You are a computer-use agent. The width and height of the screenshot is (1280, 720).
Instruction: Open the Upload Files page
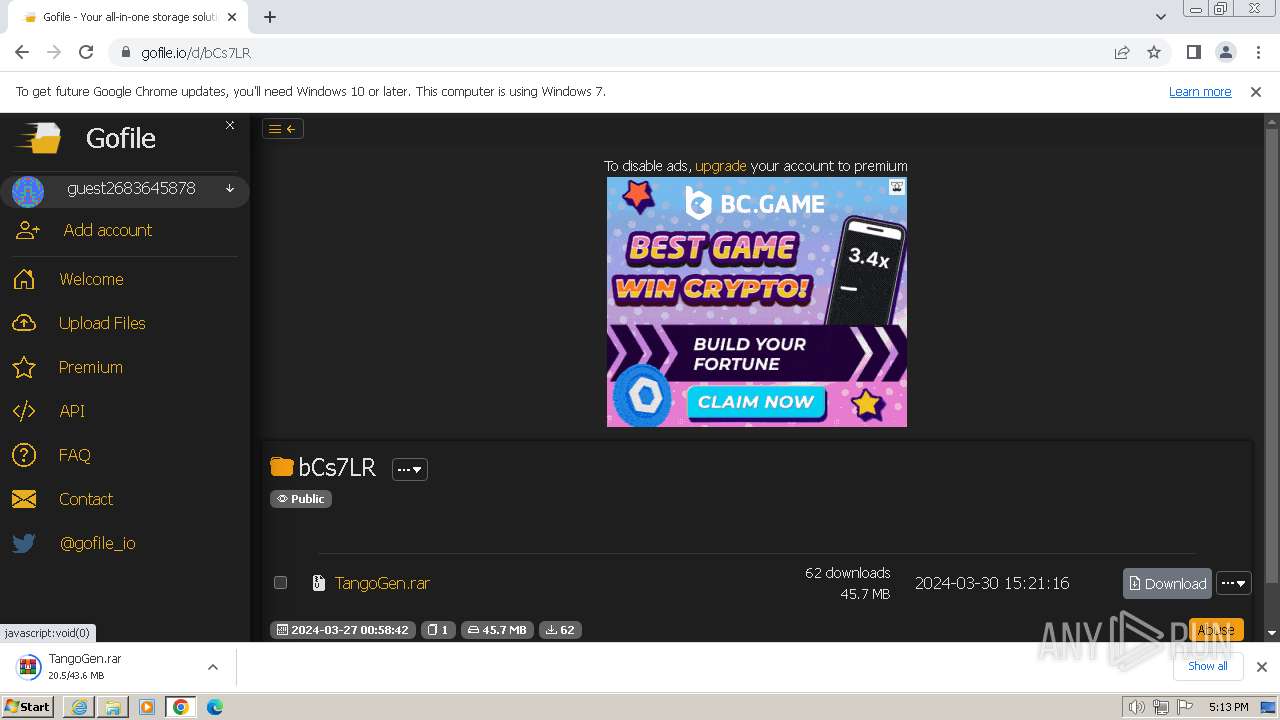point(102,323)
